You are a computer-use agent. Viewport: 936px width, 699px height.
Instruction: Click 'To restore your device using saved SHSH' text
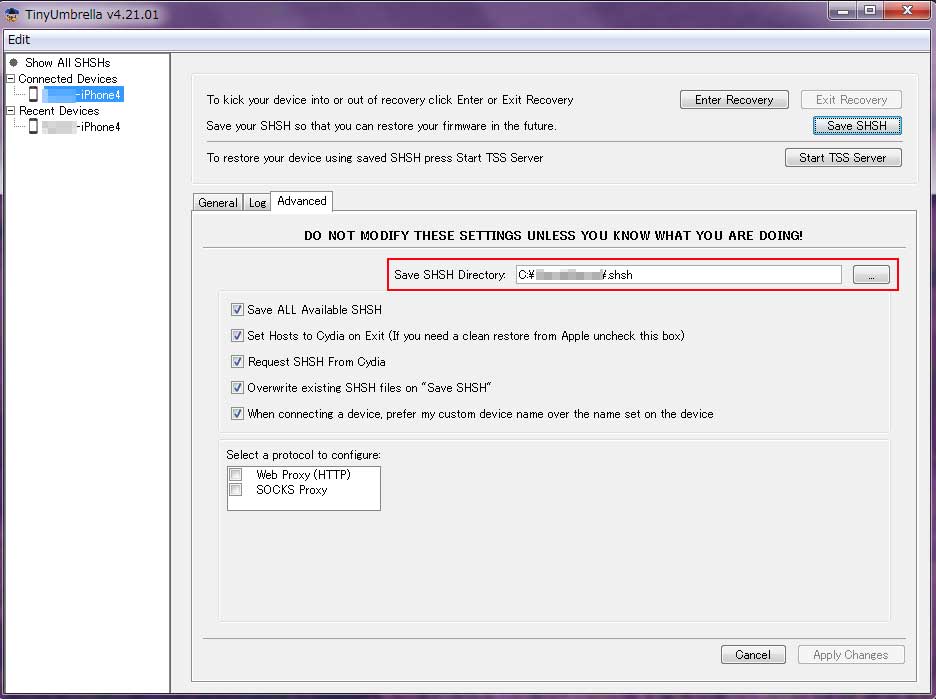click(x=375, y=158)
